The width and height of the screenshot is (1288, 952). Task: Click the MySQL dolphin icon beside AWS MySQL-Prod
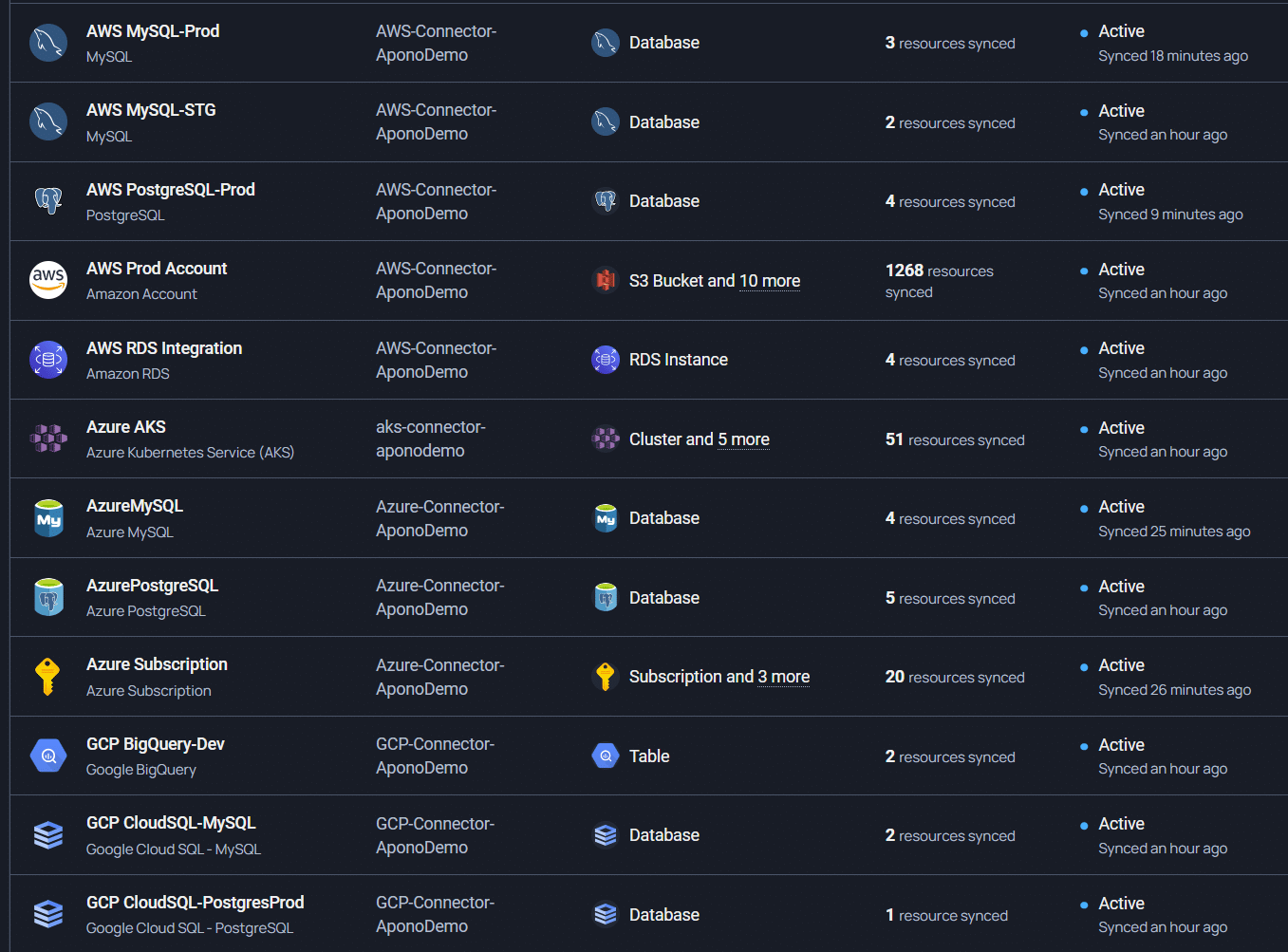(48, 43)
